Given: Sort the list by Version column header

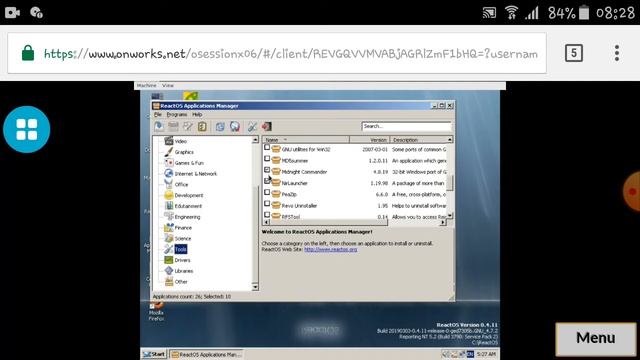Looking at the screenshot, I should (x=369, y=140).
